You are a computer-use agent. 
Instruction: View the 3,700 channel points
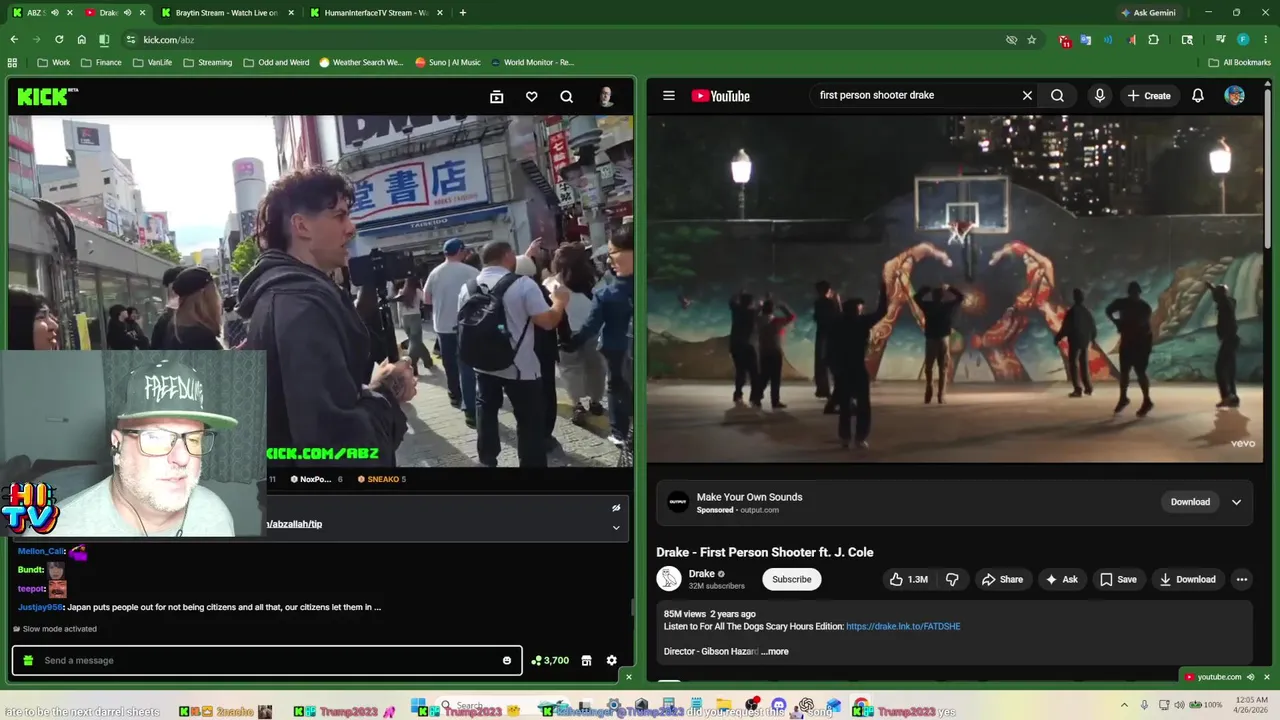click(550, 660)
